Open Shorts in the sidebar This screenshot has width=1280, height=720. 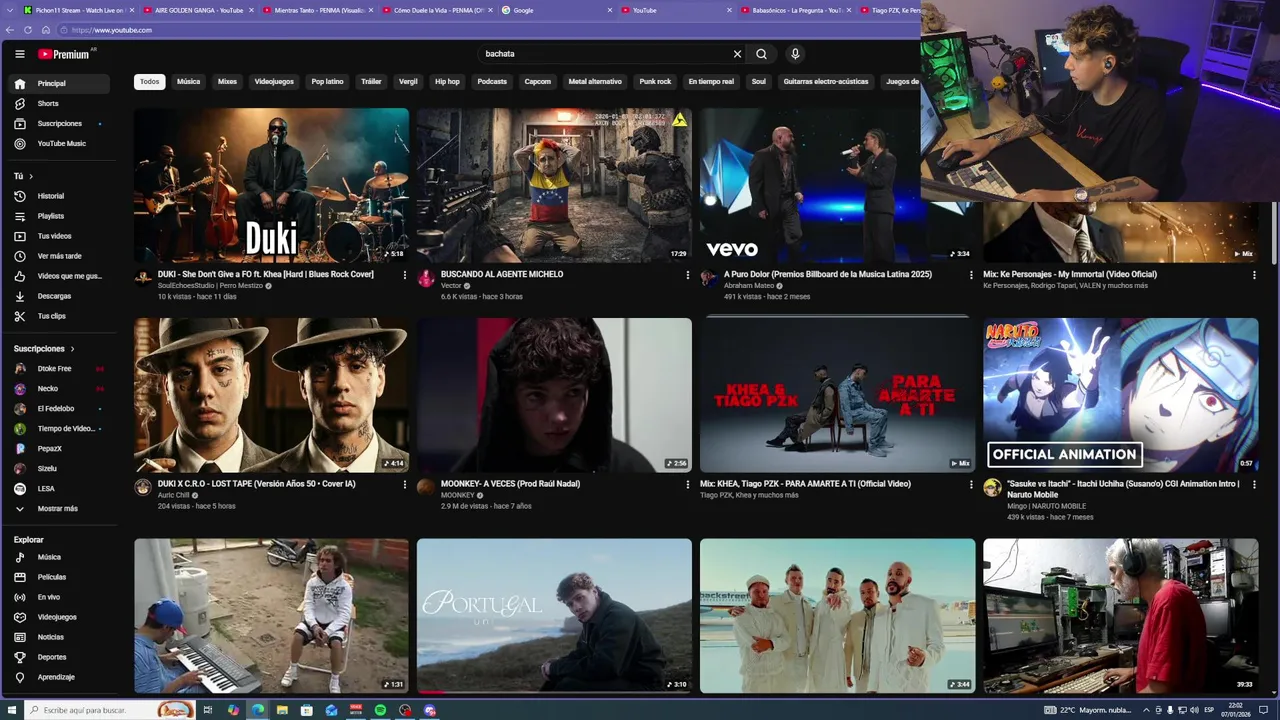click(60, 104)
